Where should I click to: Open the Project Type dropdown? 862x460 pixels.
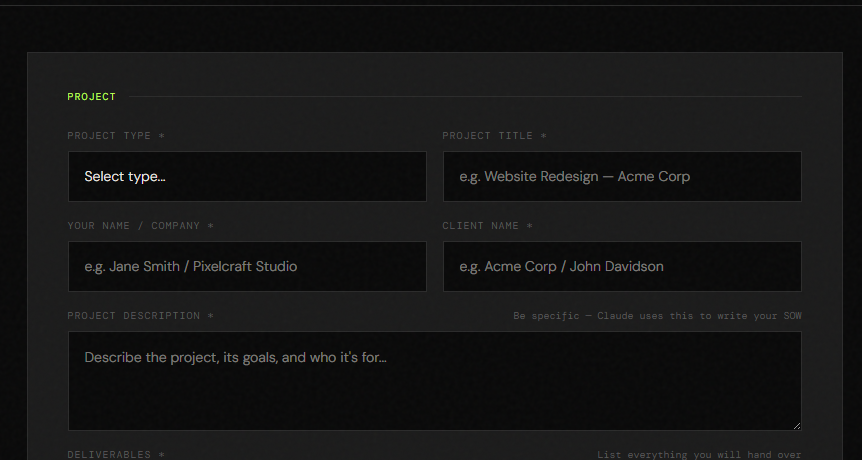[247, 176]
